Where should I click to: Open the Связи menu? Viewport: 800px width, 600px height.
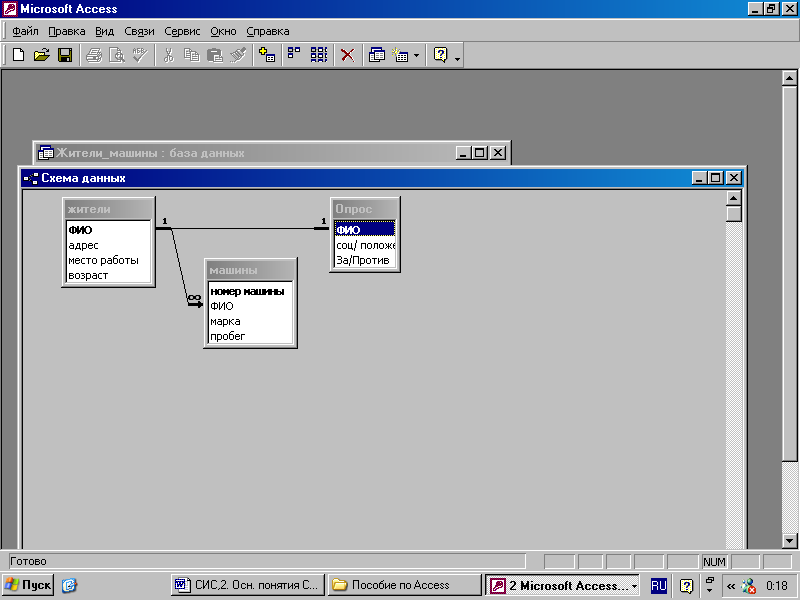[139, 31]
